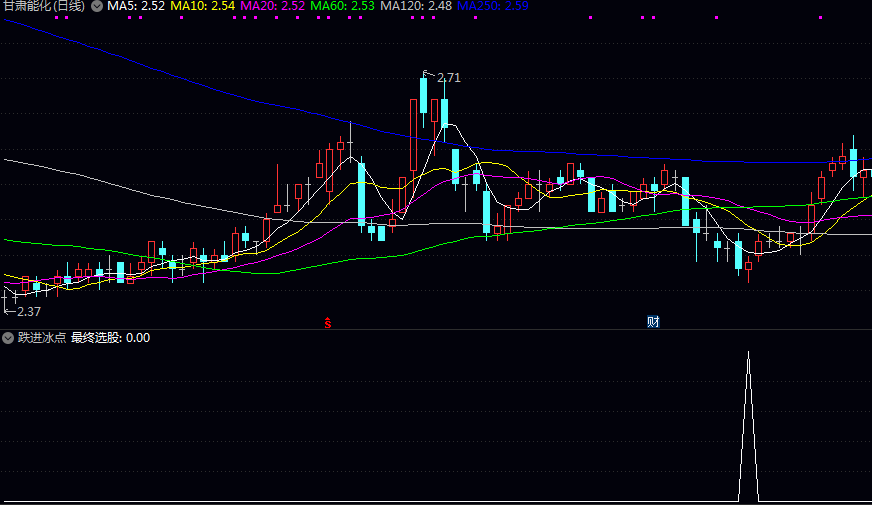Click the red hollow candle left of the 2.71 peak

pos(413,134)
